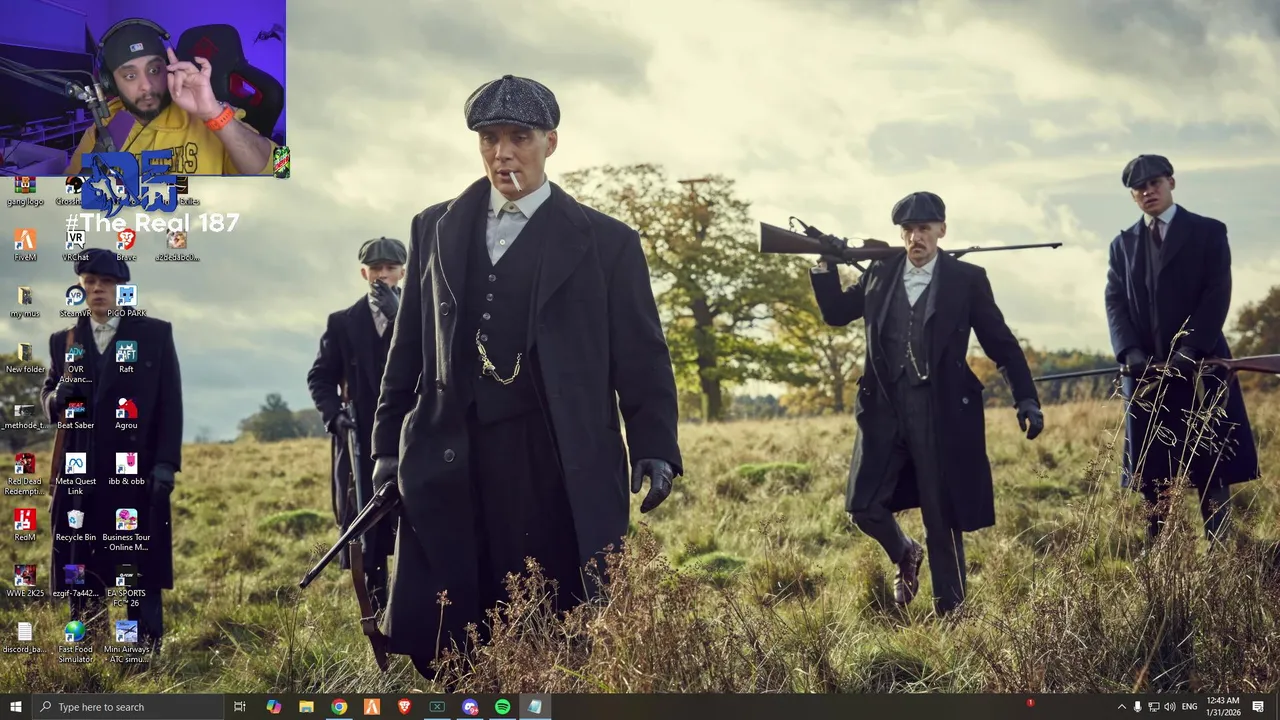Click the Type here to search box
1280x720 pixels.
pyautogui.click(x=128, y=707)
